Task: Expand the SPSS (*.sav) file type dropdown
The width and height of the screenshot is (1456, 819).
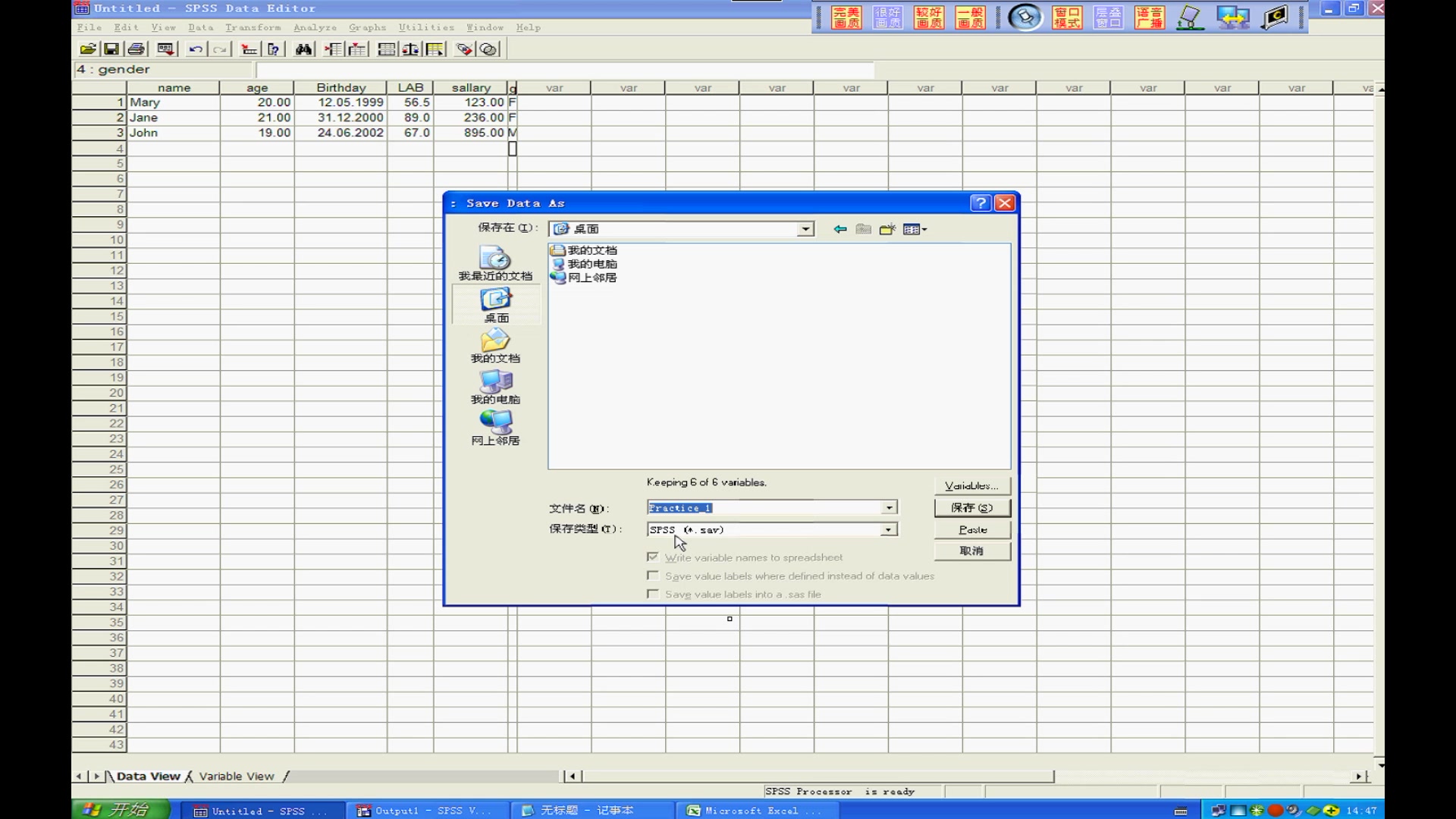Action: [x=889, y=530]
